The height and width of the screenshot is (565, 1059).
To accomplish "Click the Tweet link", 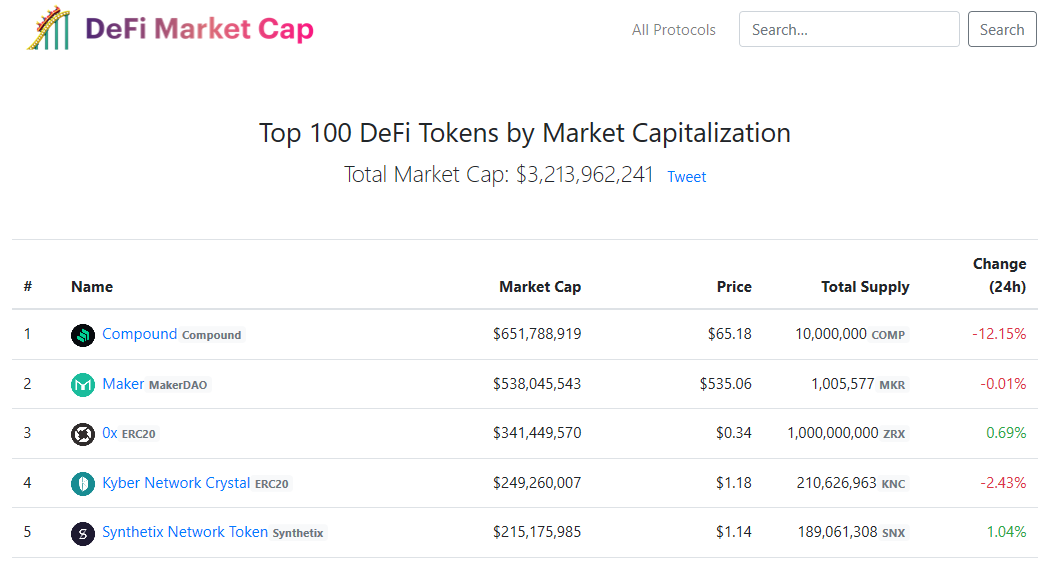I will point(686,177).
